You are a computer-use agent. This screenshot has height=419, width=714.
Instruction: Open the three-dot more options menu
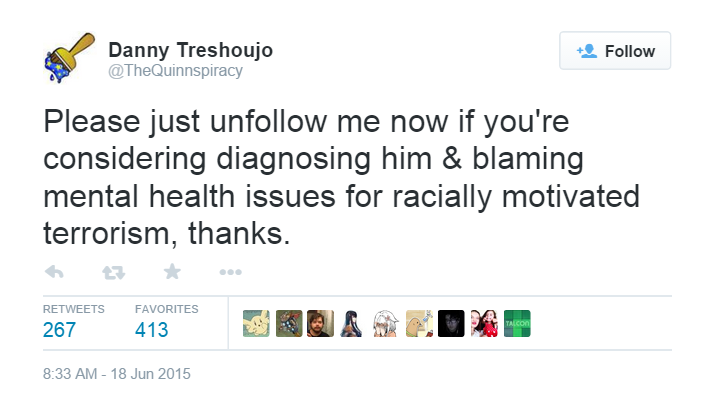[x=230, y=272]
